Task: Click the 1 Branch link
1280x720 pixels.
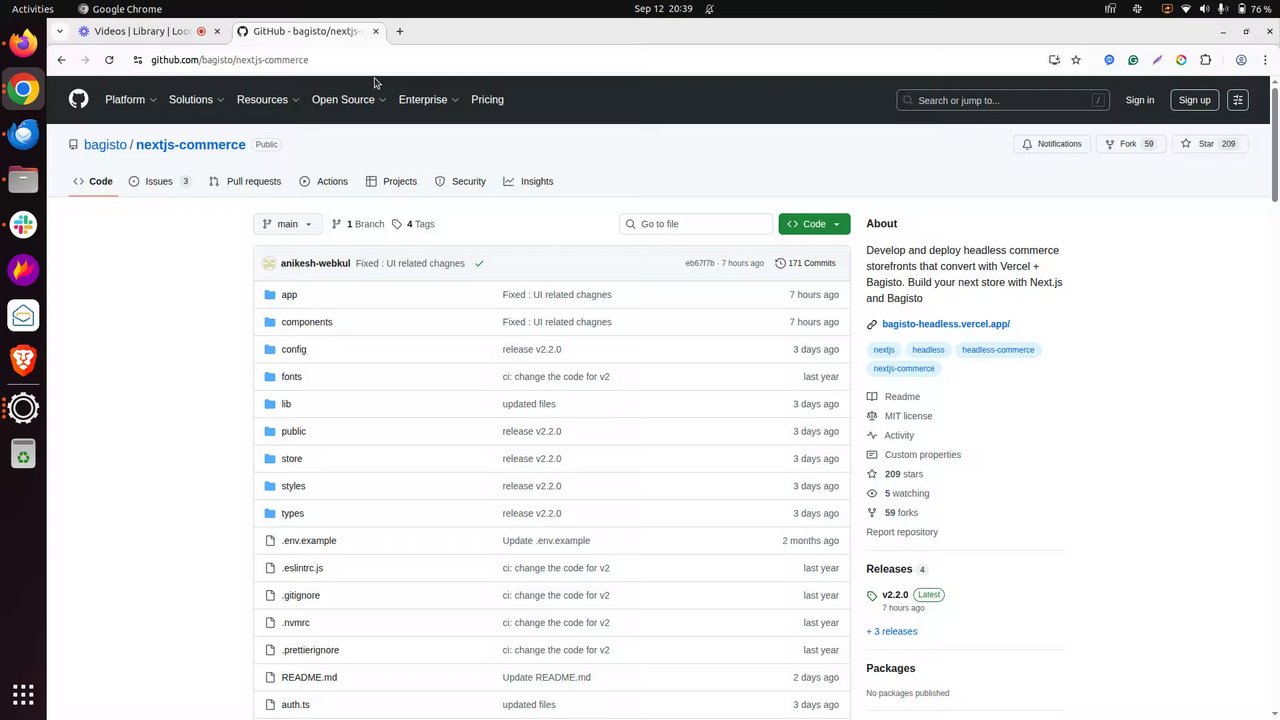Action: click(x=358, y=224)
